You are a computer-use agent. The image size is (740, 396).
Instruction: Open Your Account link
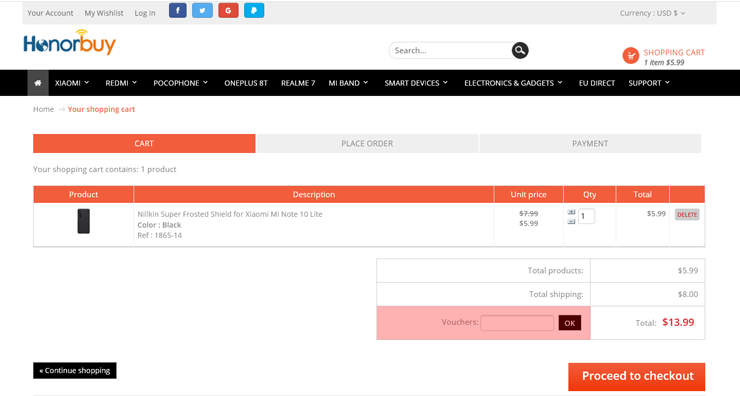pos(50,13)
